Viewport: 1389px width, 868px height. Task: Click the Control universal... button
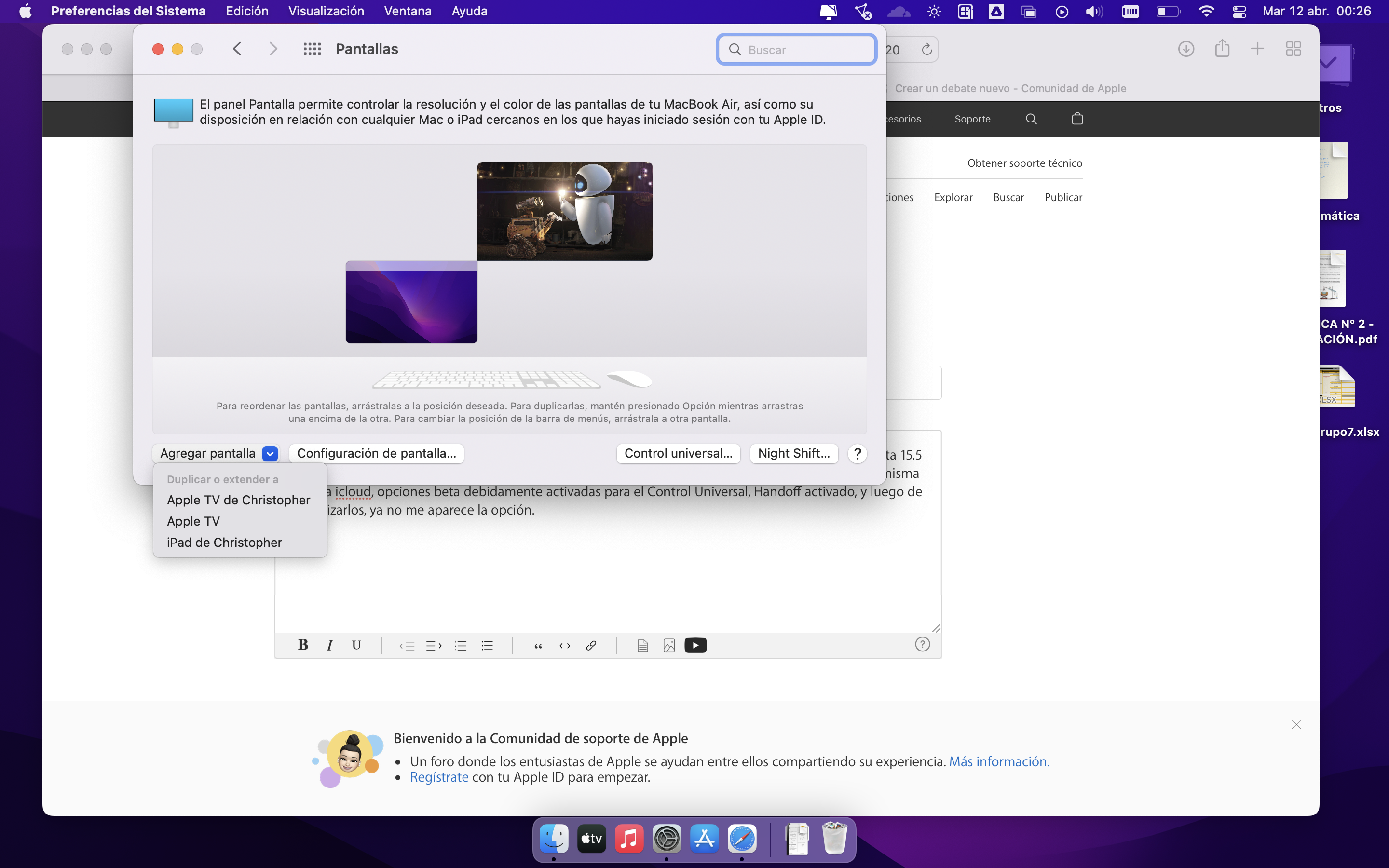click(678, 453)
